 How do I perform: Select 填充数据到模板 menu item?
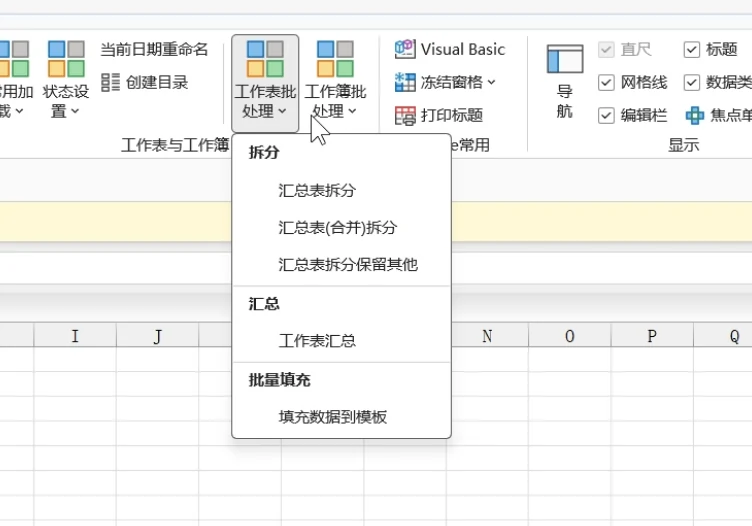[x=341, y=417]
